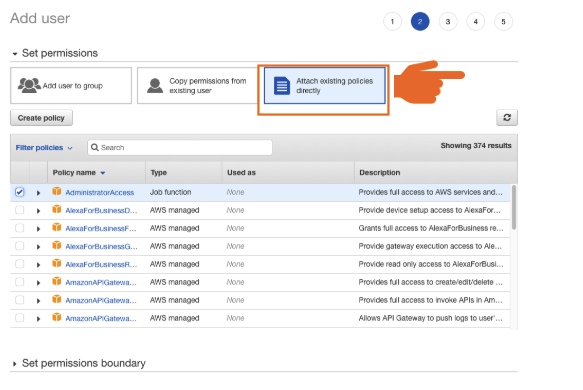Click the policy icon in the invoke APIs row
The width and height of the screenshot is (583, 390).
point(57,299)
